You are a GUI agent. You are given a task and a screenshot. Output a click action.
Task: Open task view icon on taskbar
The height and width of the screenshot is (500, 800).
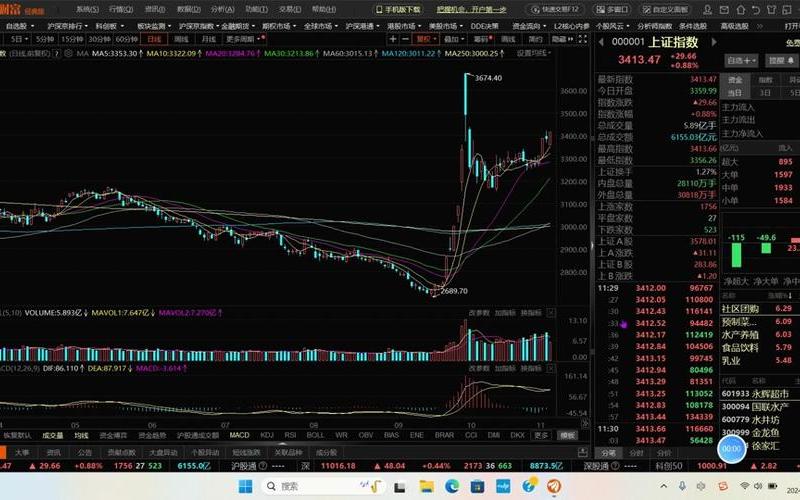(x=400, y=486)
